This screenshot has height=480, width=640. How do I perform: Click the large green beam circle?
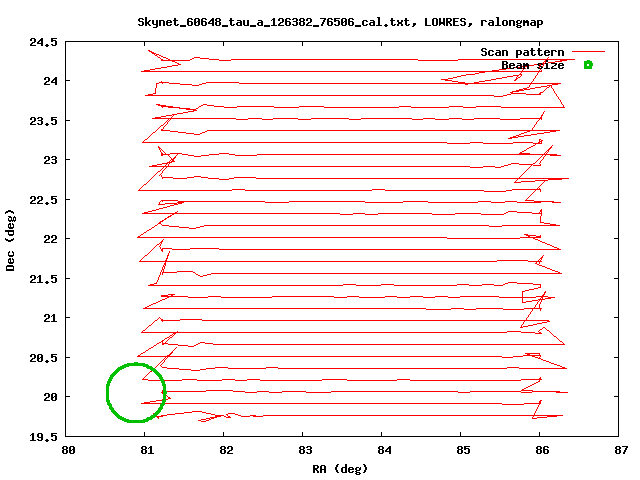click(136, 393)
